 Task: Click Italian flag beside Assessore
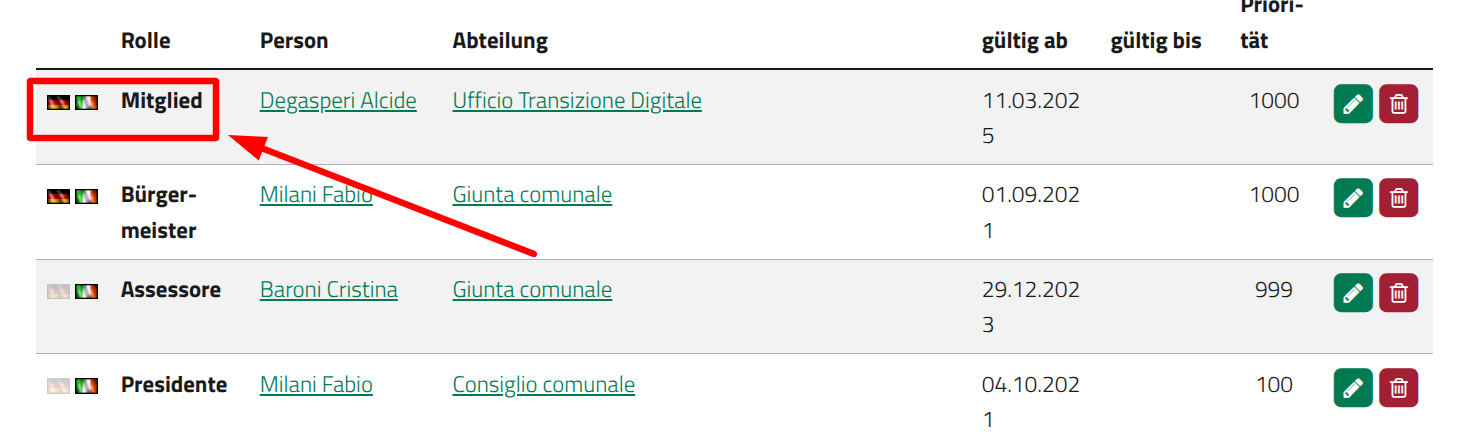(86, 291)
